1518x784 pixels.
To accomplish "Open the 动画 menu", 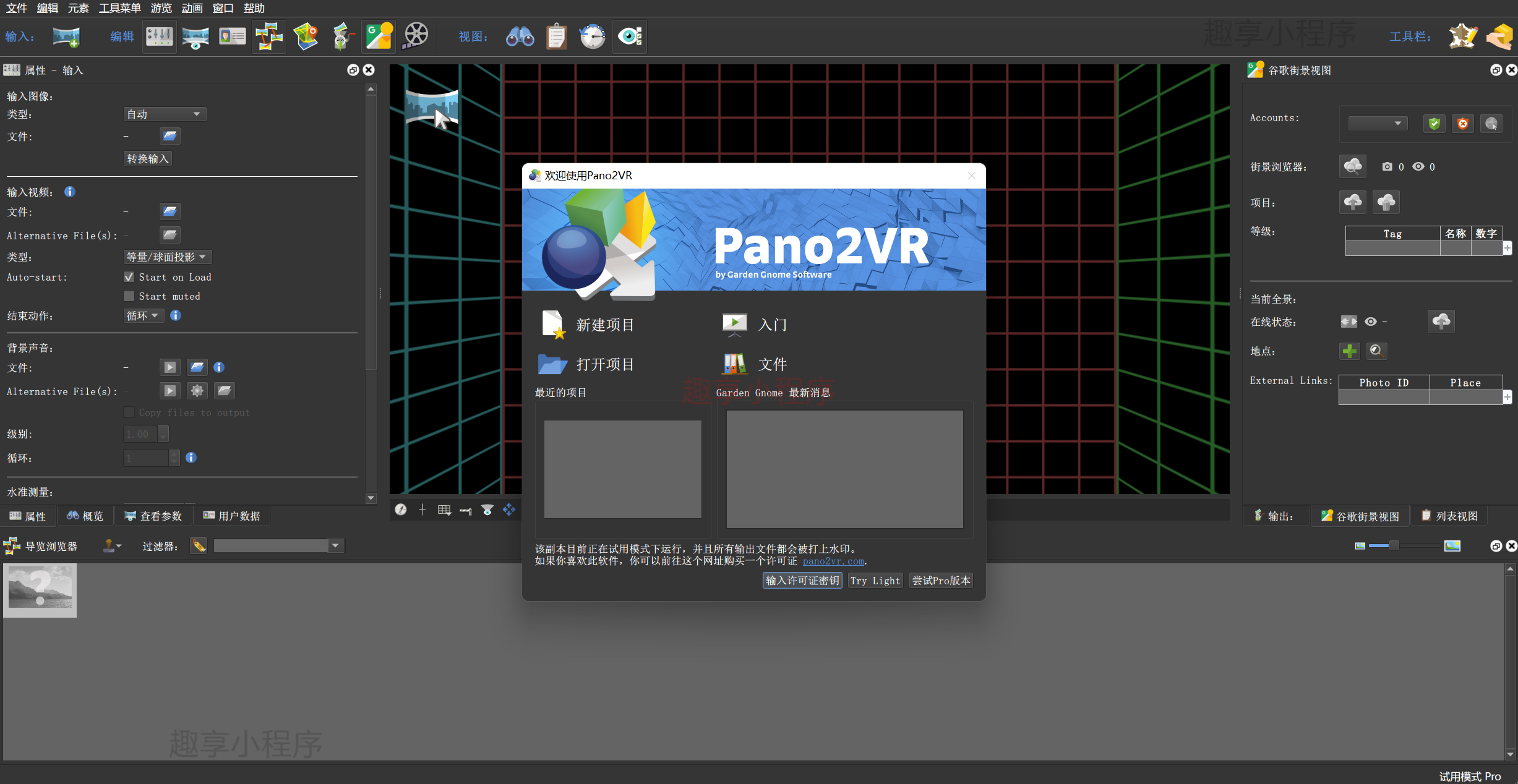I will [x=192, y=8].
